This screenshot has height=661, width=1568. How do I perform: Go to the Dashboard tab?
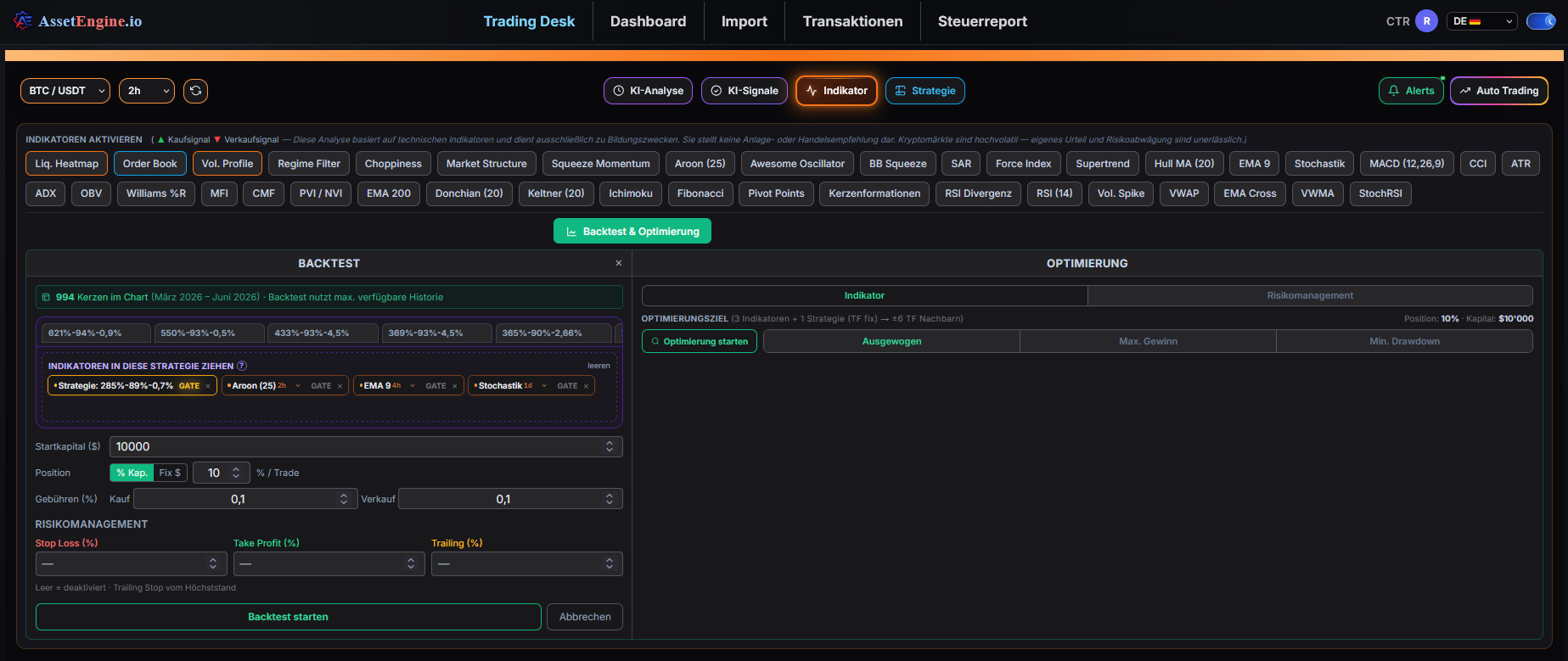click(x=648, y=21)
